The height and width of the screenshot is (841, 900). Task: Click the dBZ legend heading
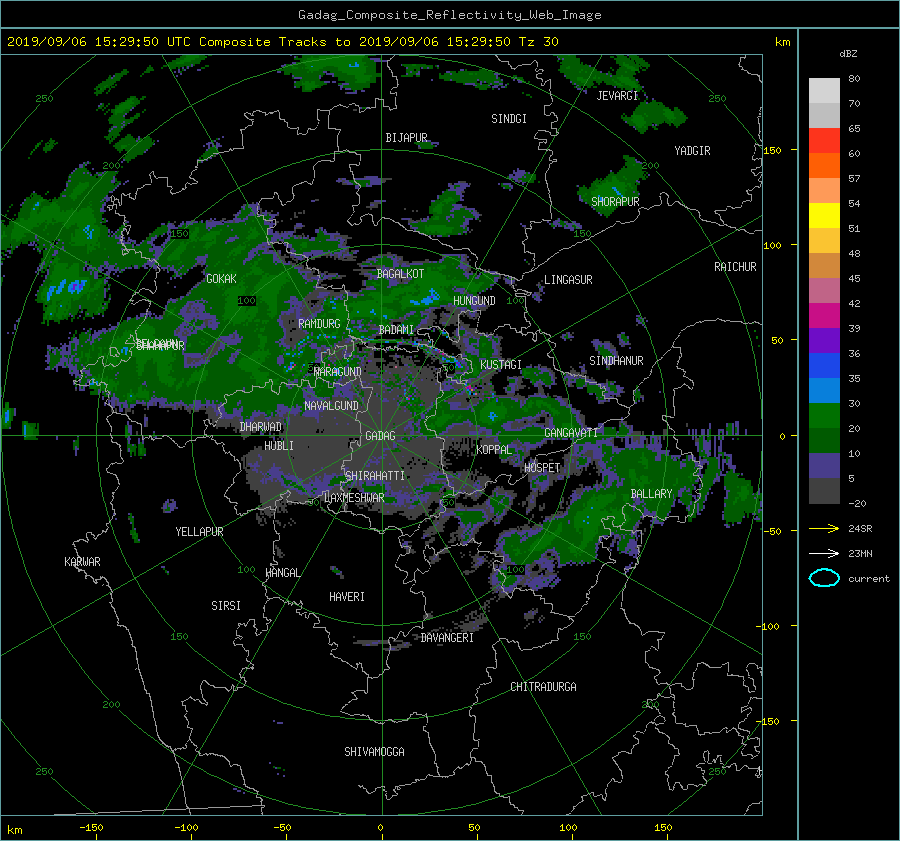848,54
